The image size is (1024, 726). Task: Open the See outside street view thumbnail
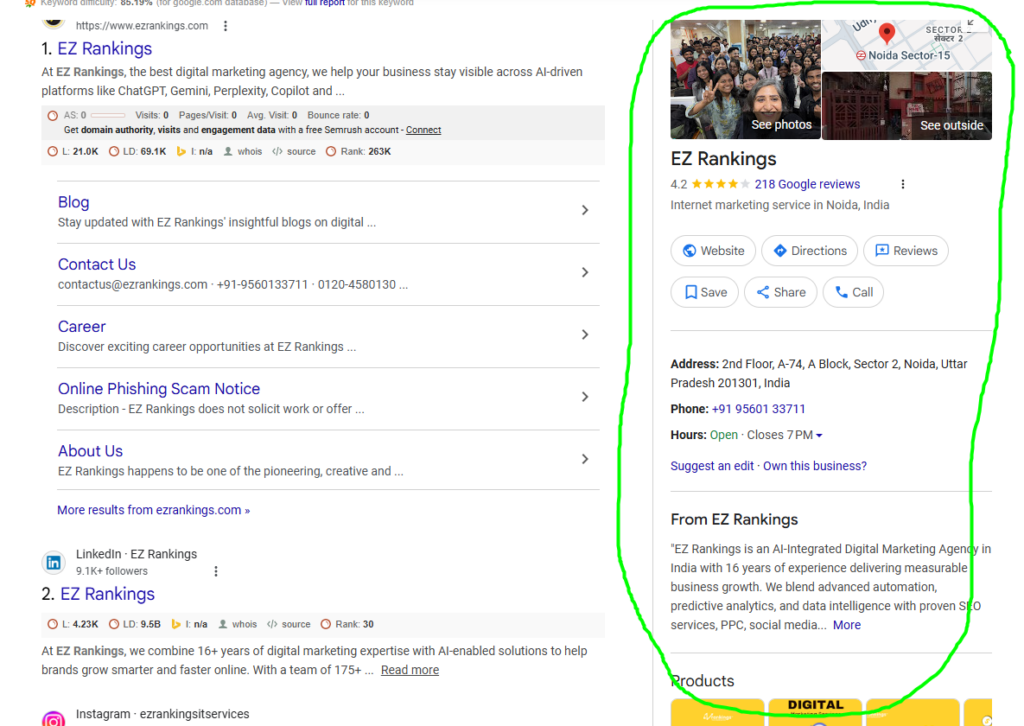click(906, 105)
